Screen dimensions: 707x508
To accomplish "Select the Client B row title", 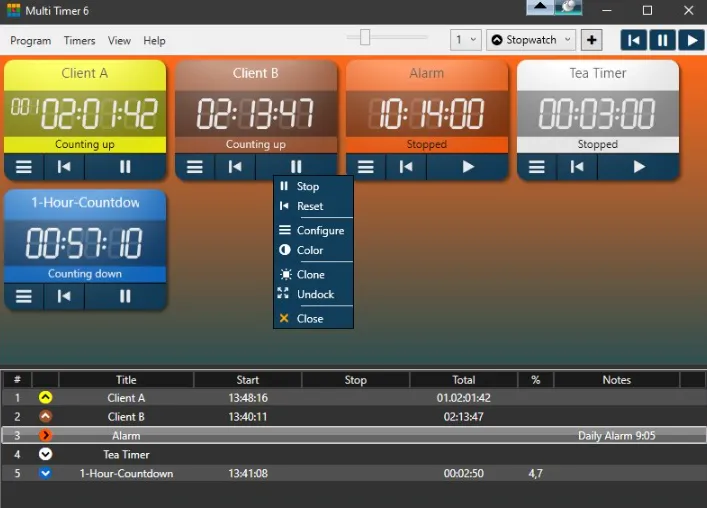I will pos(126,417).
